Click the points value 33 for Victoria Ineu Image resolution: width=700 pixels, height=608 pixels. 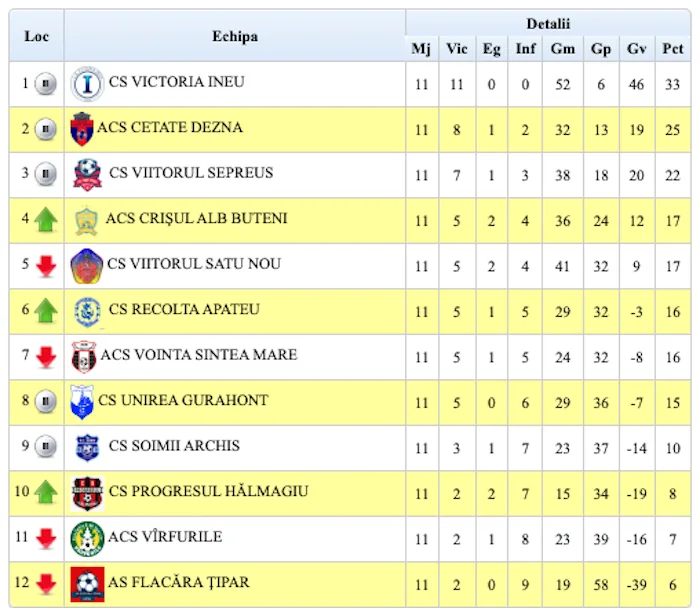(672, 84)
